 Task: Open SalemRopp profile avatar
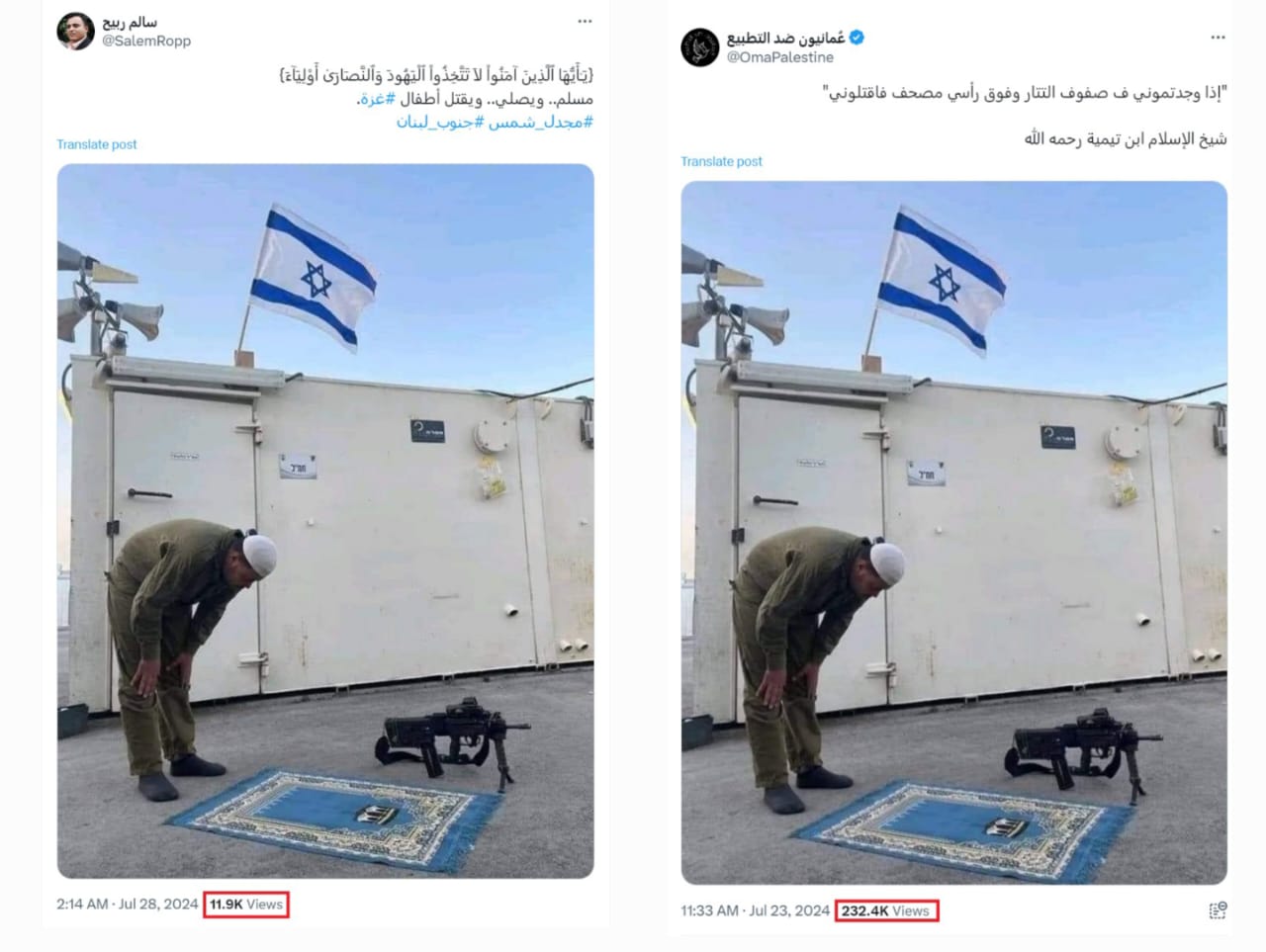tap(75, 31)
